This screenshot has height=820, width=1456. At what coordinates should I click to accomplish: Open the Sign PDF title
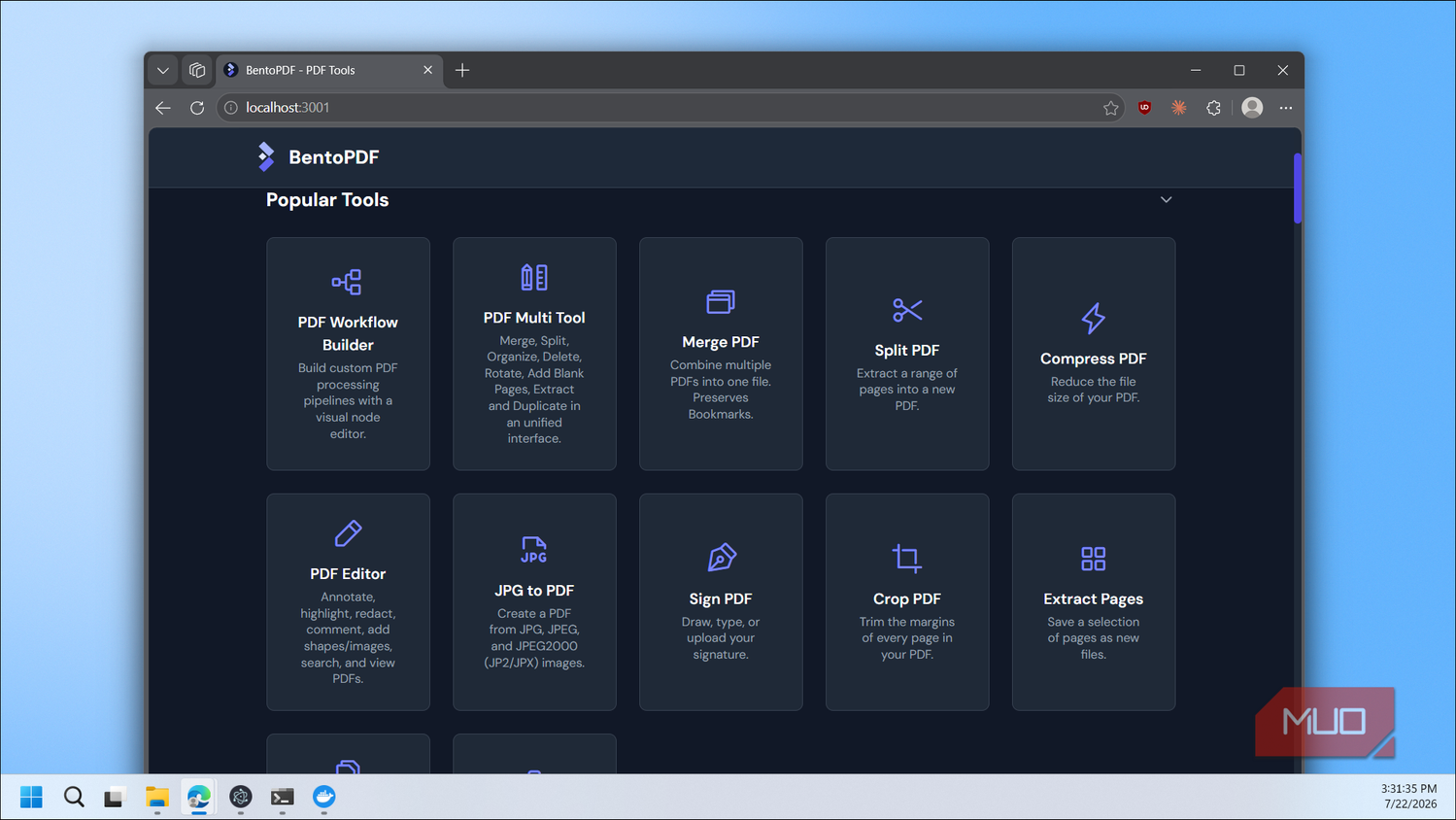(x=721, y=599)
